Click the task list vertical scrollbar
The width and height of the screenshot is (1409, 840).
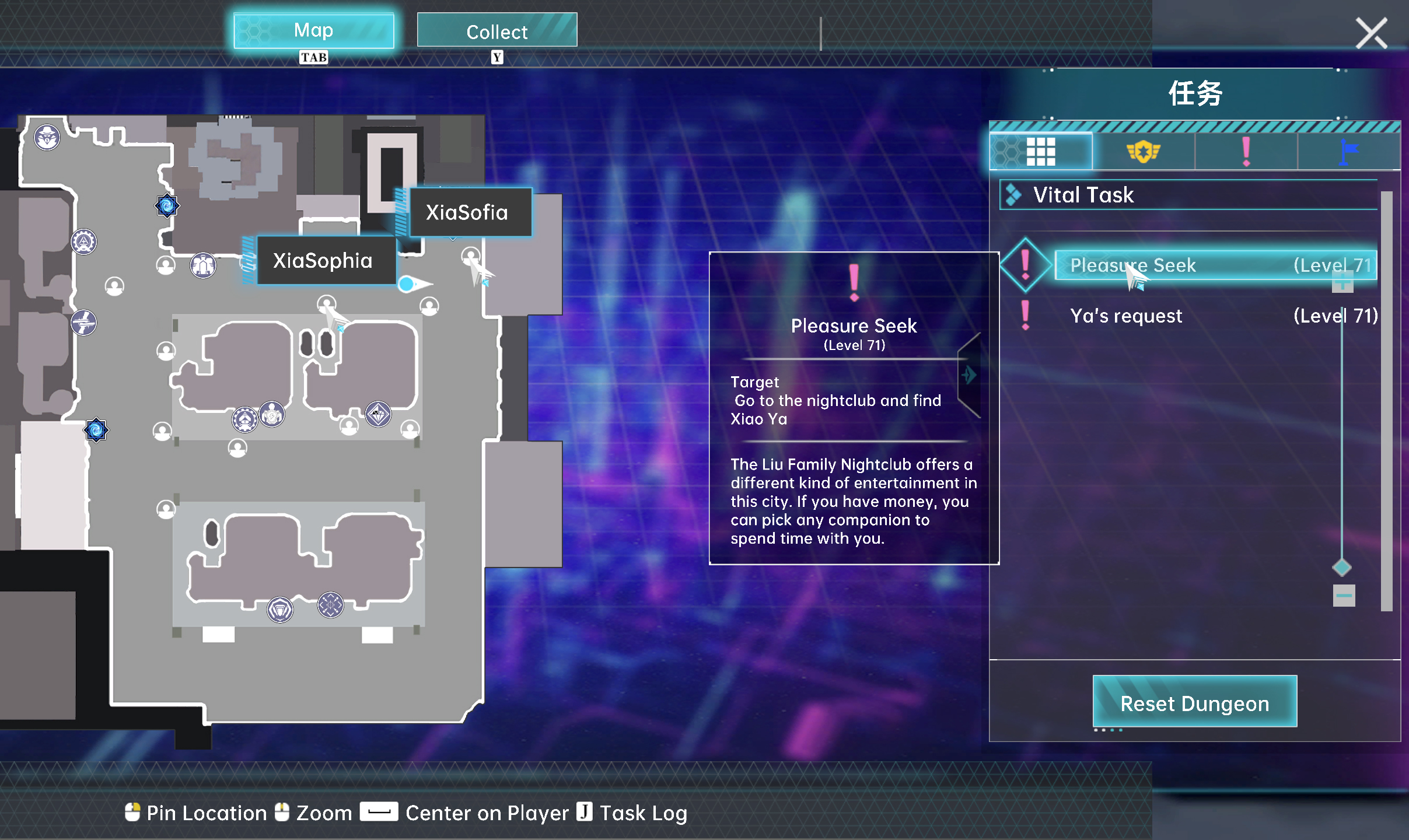[x=1387, y=401]
